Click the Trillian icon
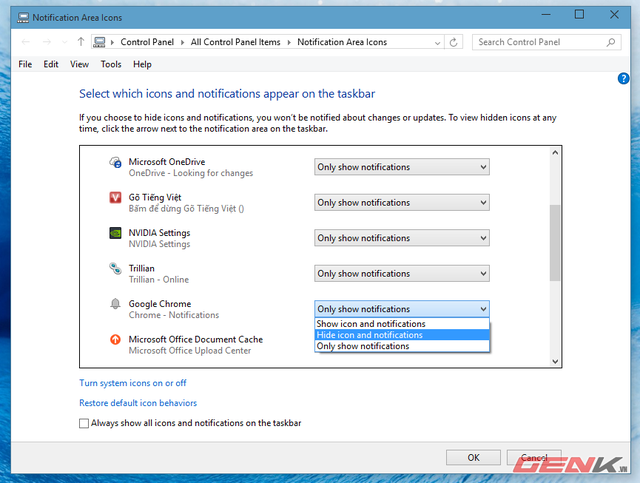Screen dimensions: 640x483 (115, 269)
